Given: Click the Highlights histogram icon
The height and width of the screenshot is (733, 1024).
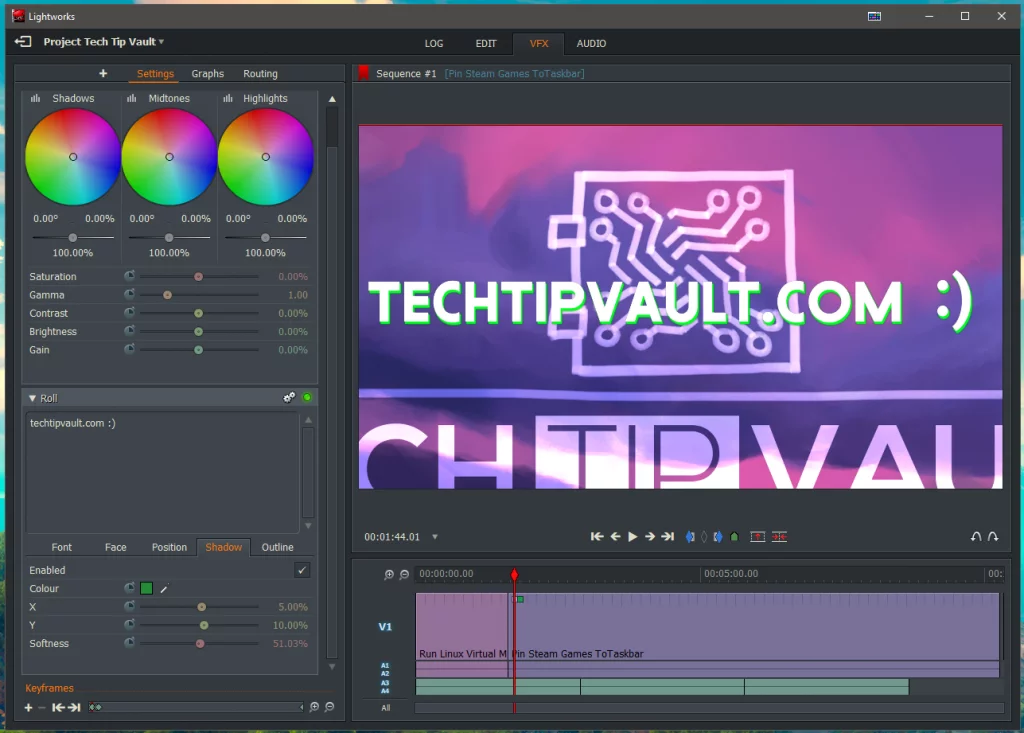Looking at the screenshot, I should click(227, 98).
